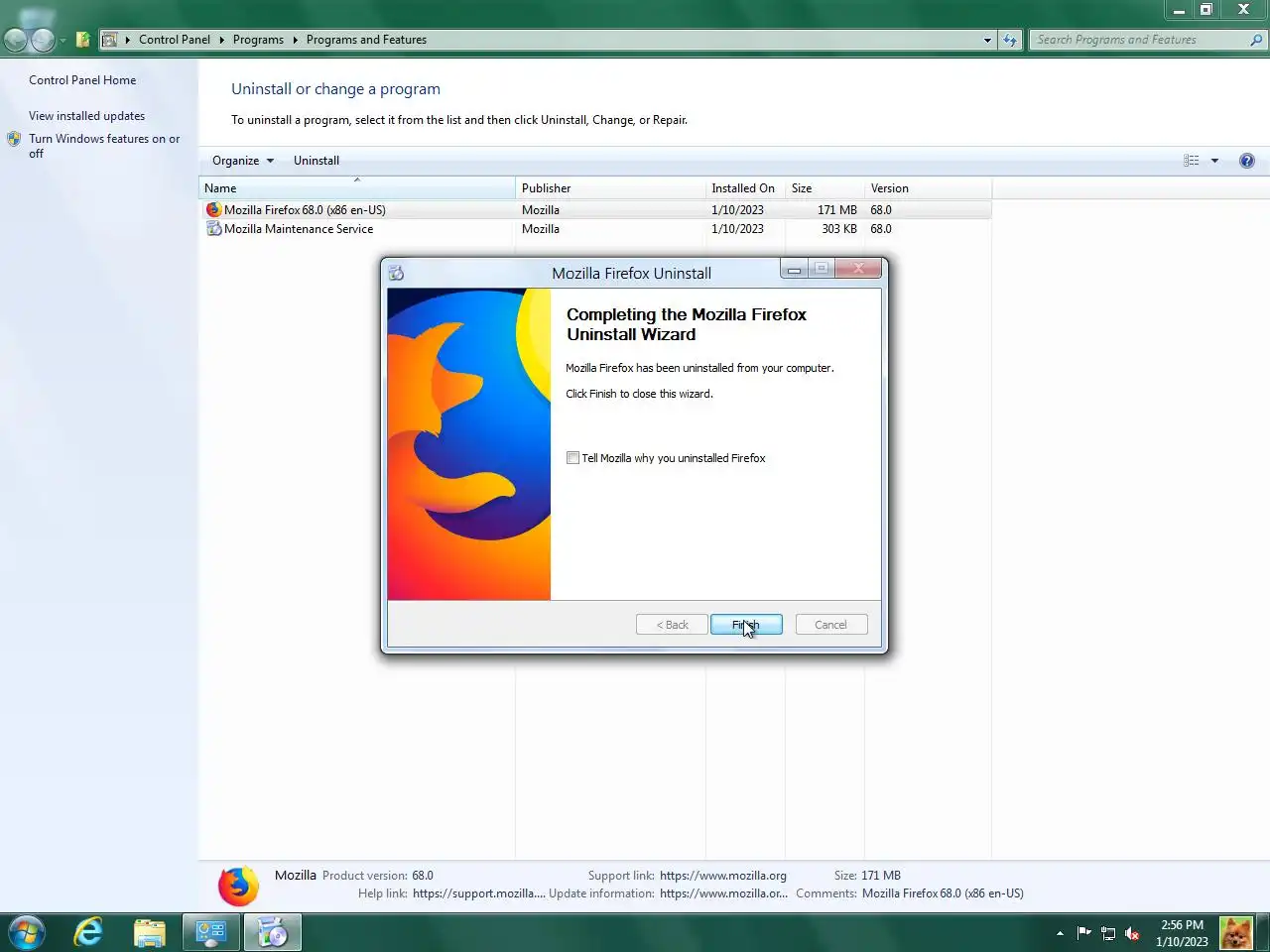This screenshot has height=952, width=1270.
Task: Click the search magnifier icon
Action: [x=1256, y=40]
